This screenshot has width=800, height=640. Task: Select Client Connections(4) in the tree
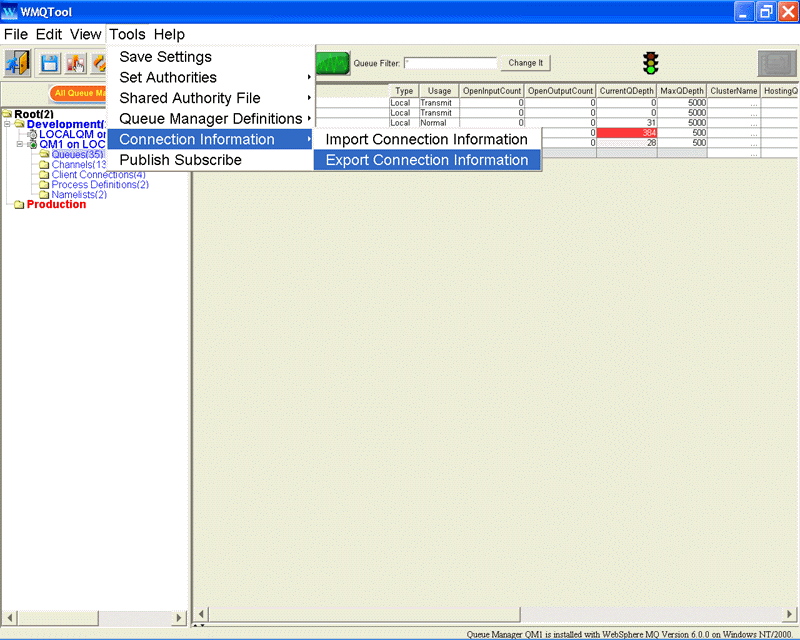pyautogui.click(x=98, y=175)
